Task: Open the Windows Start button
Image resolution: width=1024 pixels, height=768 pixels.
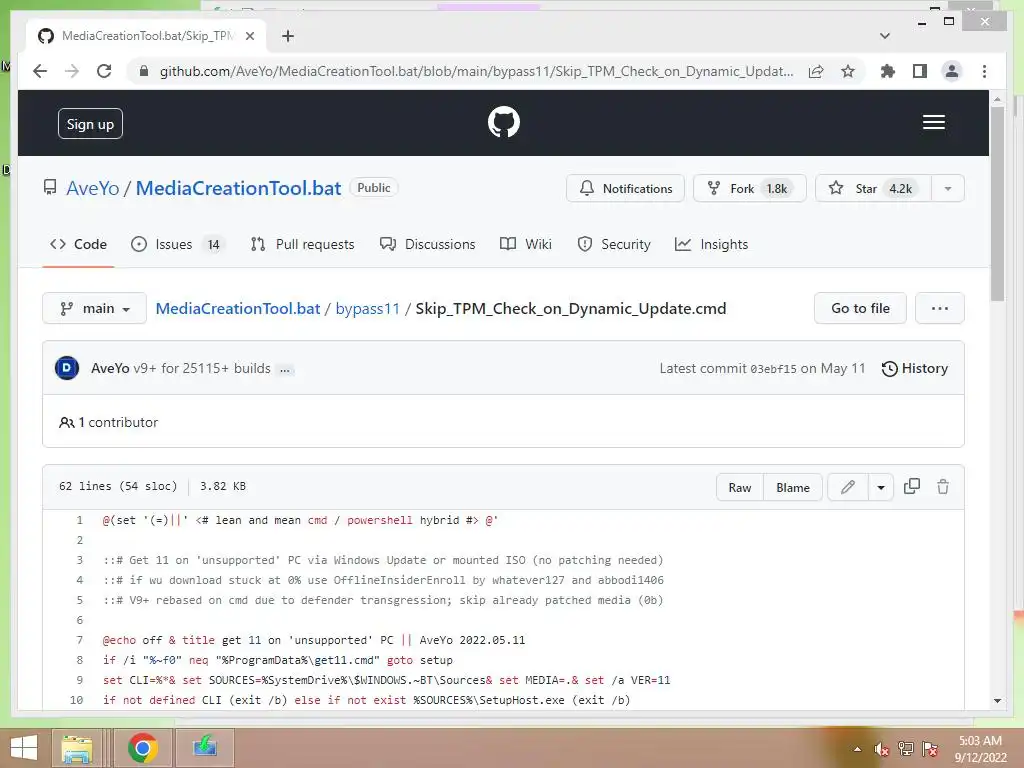Action: point(24,748)
